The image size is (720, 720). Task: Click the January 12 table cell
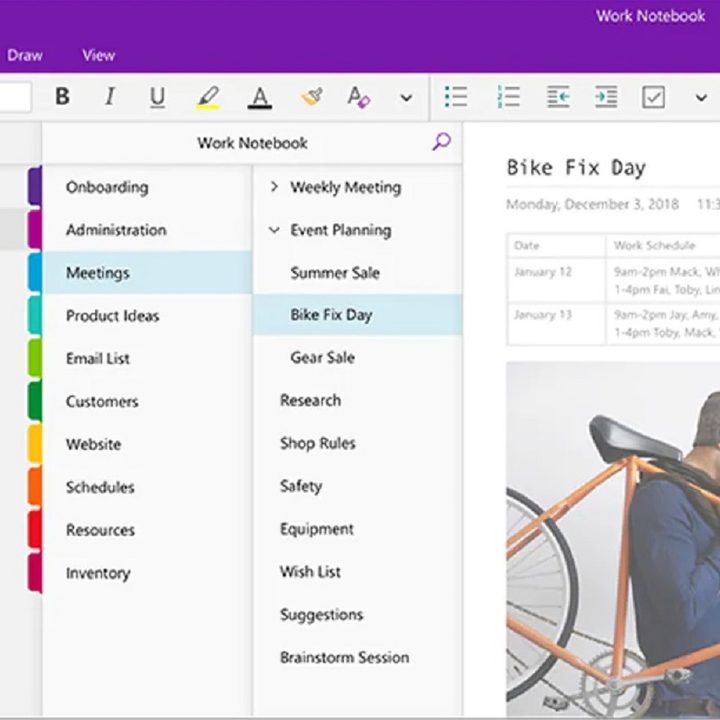tap(557, 280)
